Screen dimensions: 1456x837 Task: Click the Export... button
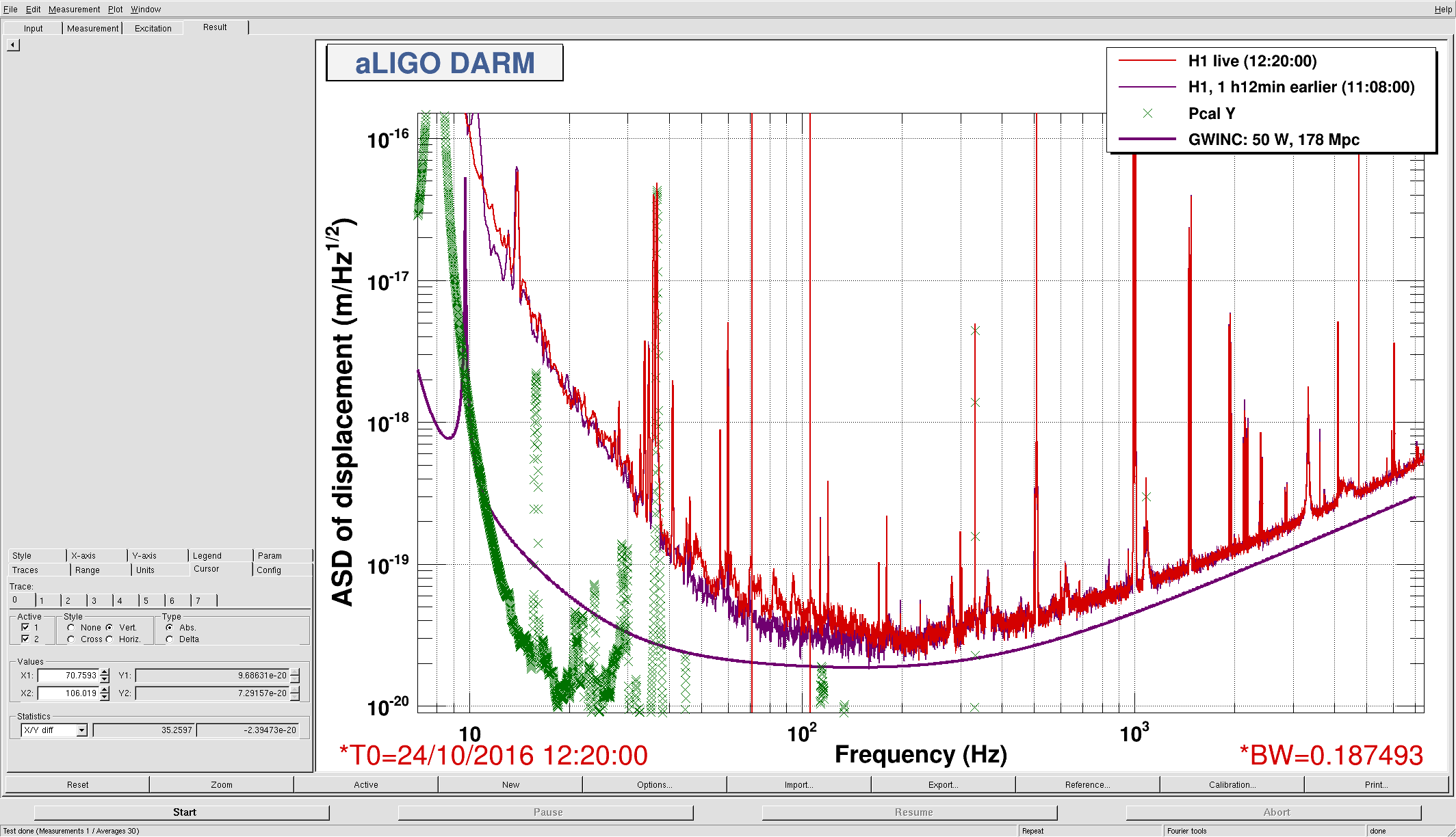point(944,784)
